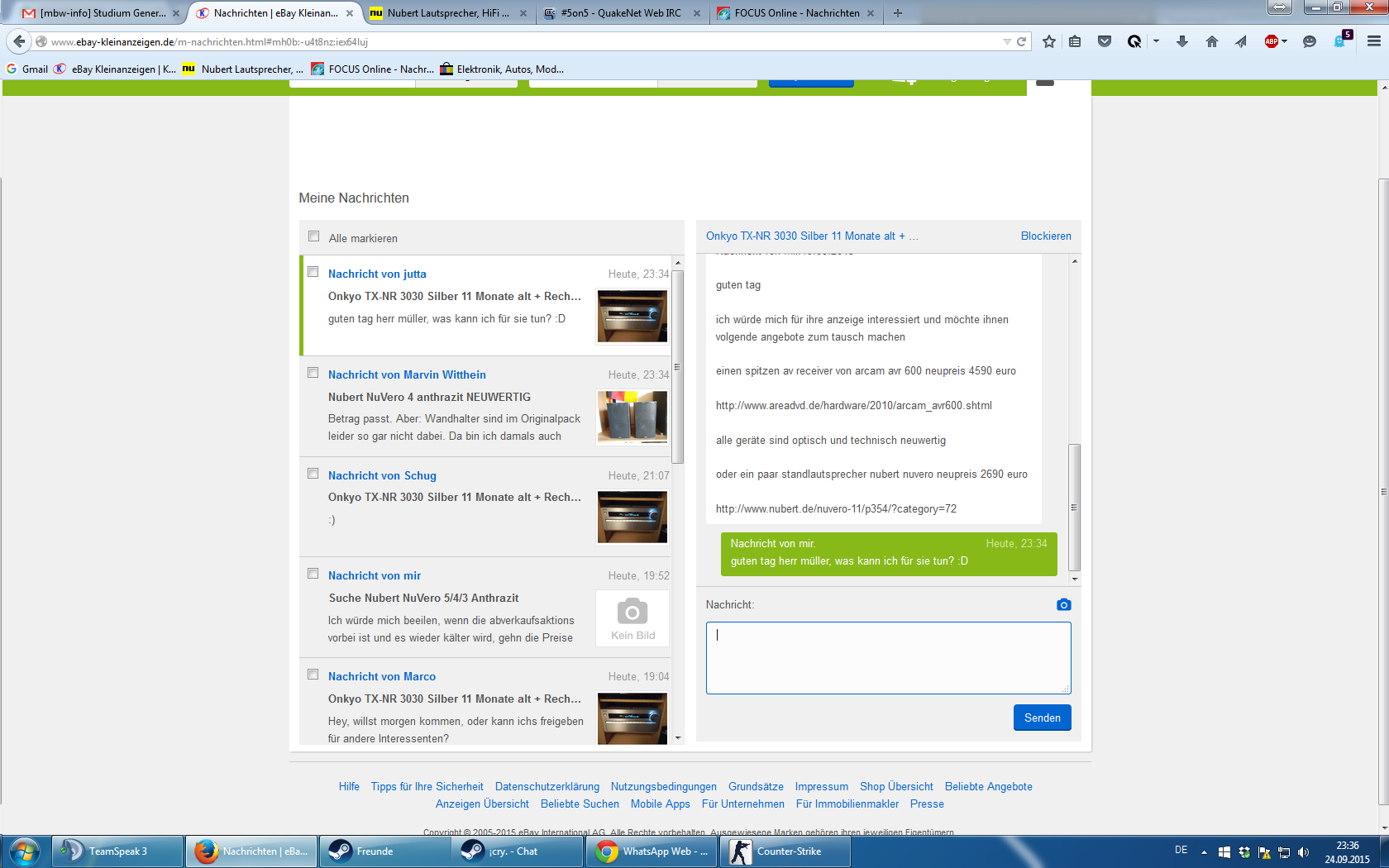Expand the URL bar history dropdown

(1006, 41)
